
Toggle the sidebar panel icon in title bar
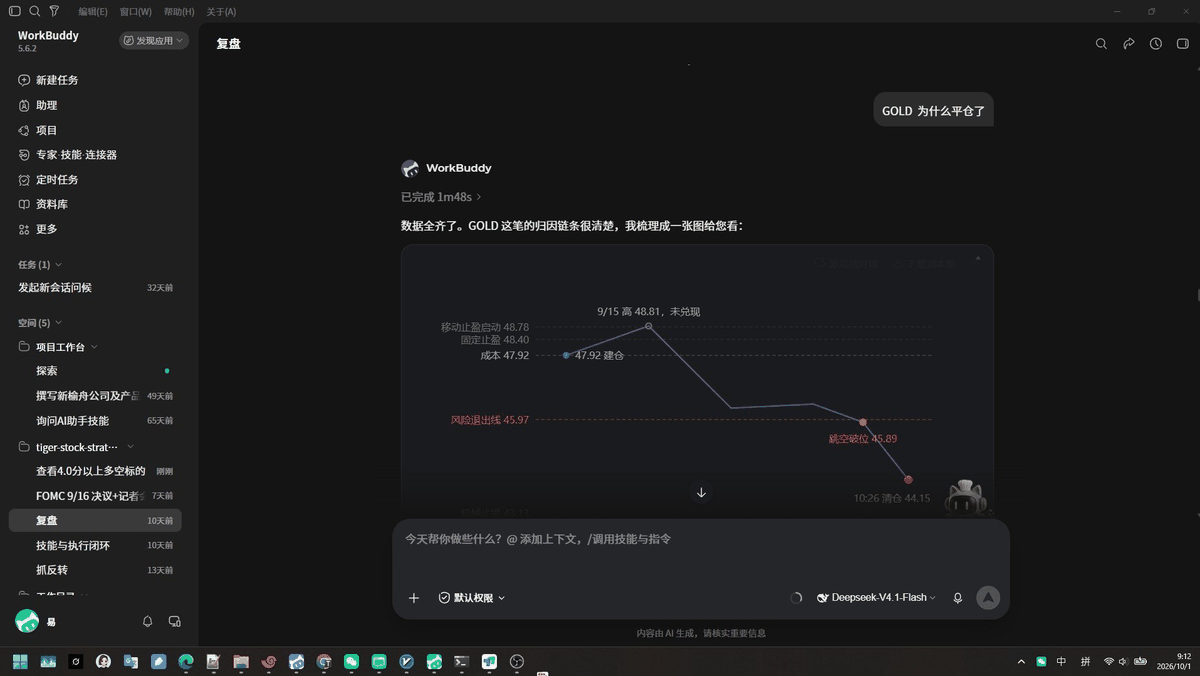[14, 11]
